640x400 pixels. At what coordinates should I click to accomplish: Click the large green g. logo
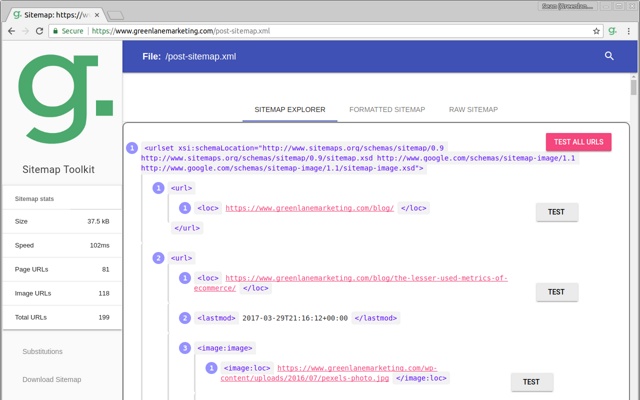click(65, 98)
